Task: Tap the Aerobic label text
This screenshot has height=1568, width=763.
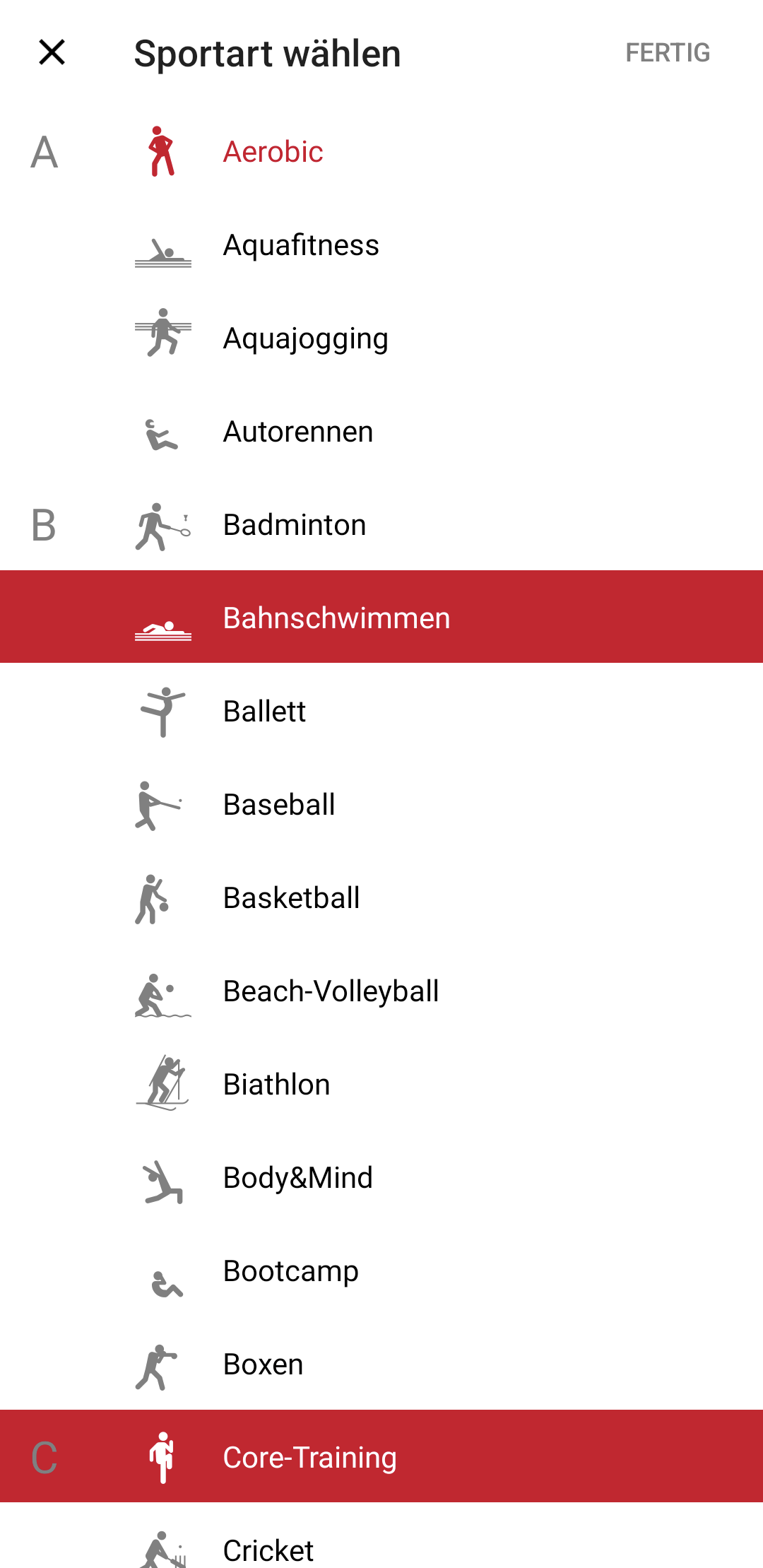Action: coord(273,152)
